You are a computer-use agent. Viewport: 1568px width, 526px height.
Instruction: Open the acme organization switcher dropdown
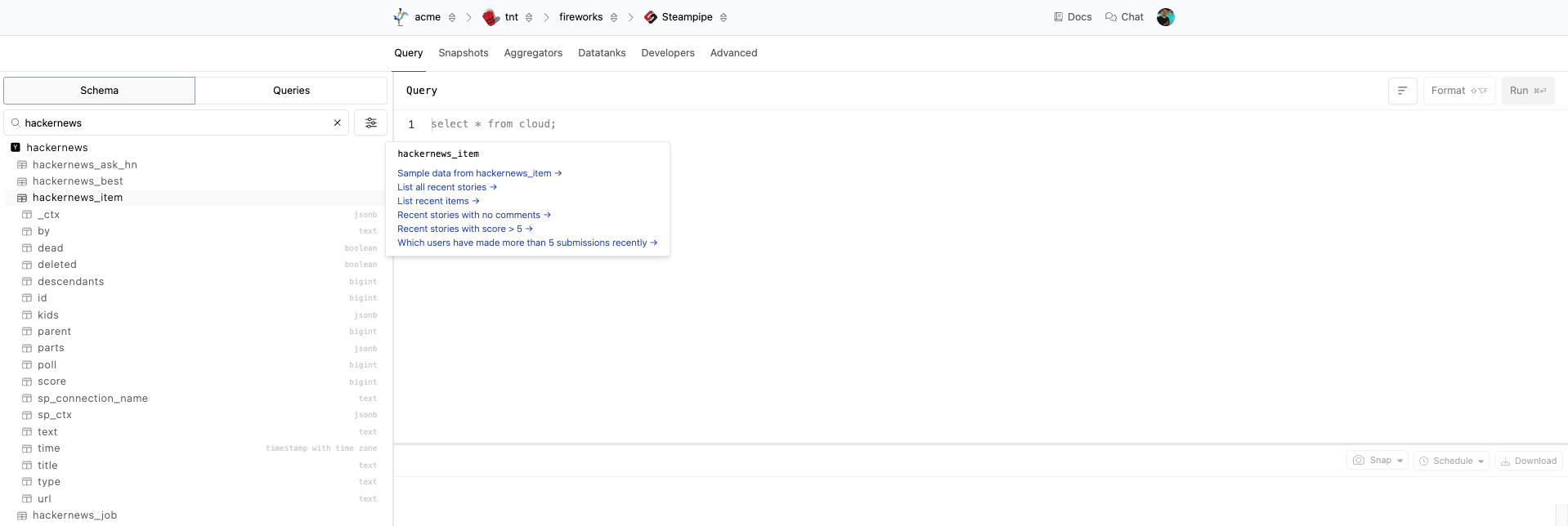coord(452,17)
